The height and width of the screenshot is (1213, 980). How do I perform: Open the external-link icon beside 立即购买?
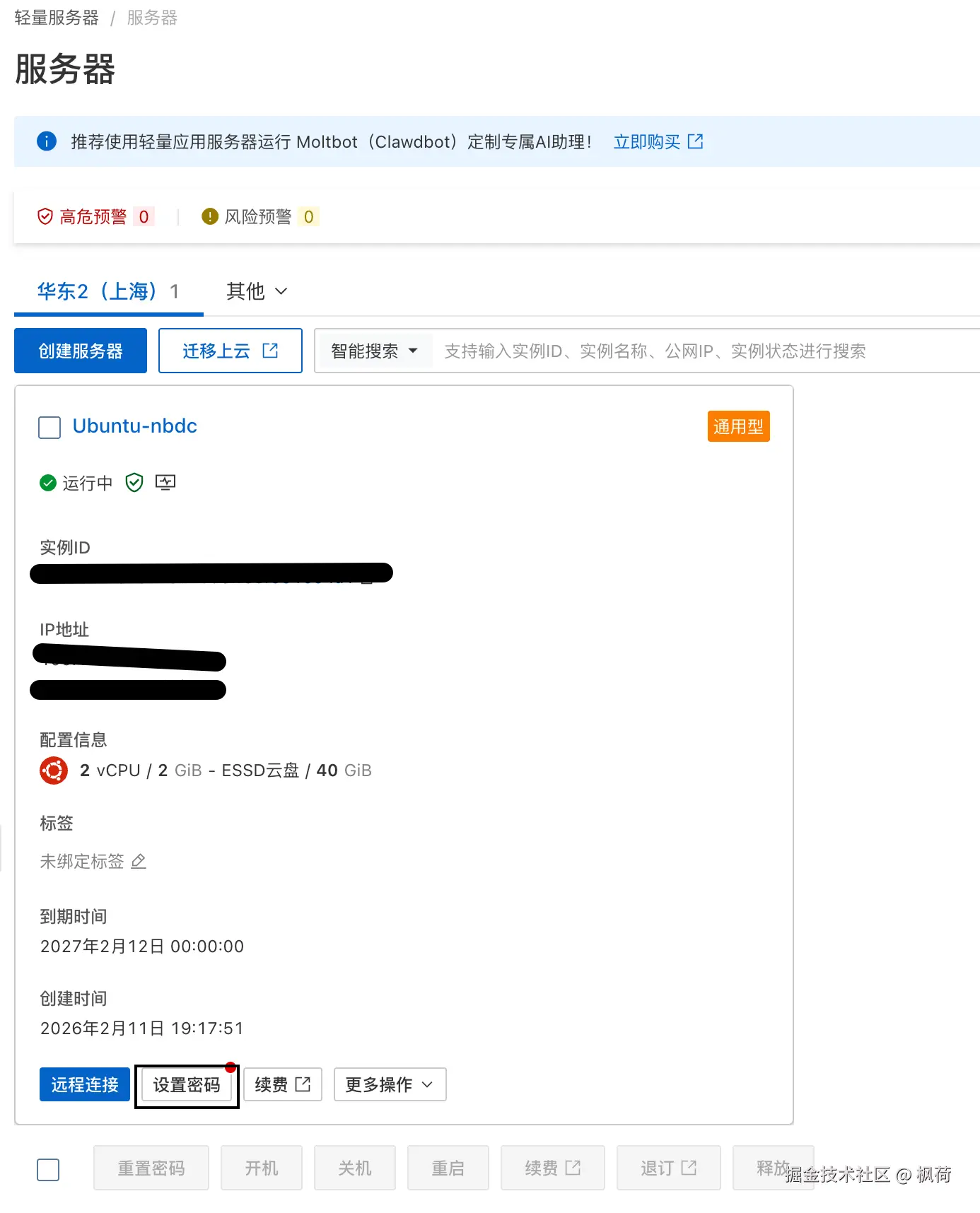696,141
